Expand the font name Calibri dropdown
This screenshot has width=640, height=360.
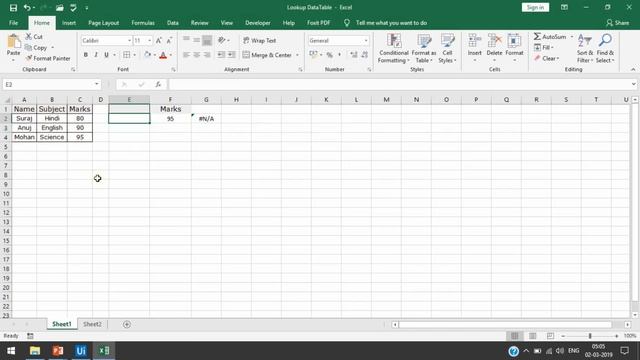[x=129, y=40]
